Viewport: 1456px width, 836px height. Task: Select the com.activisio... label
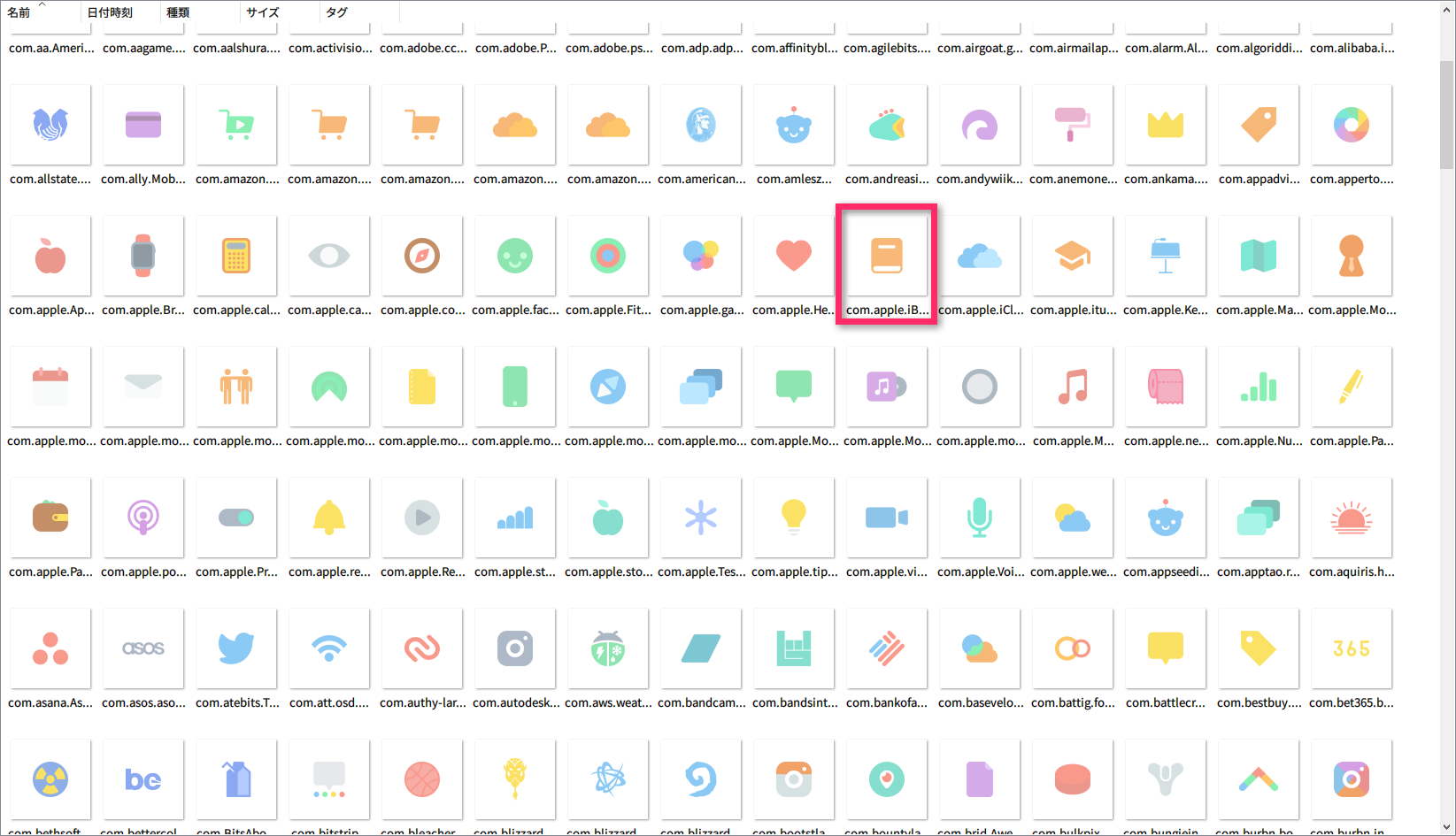330,48
